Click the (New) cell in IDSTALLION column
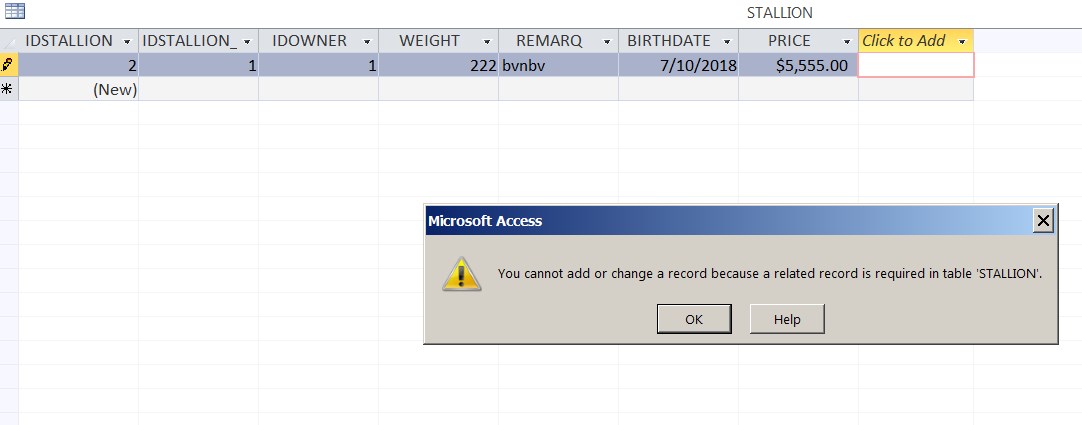The height and width of the screenshot is (425, 1082). pos(79,89)
